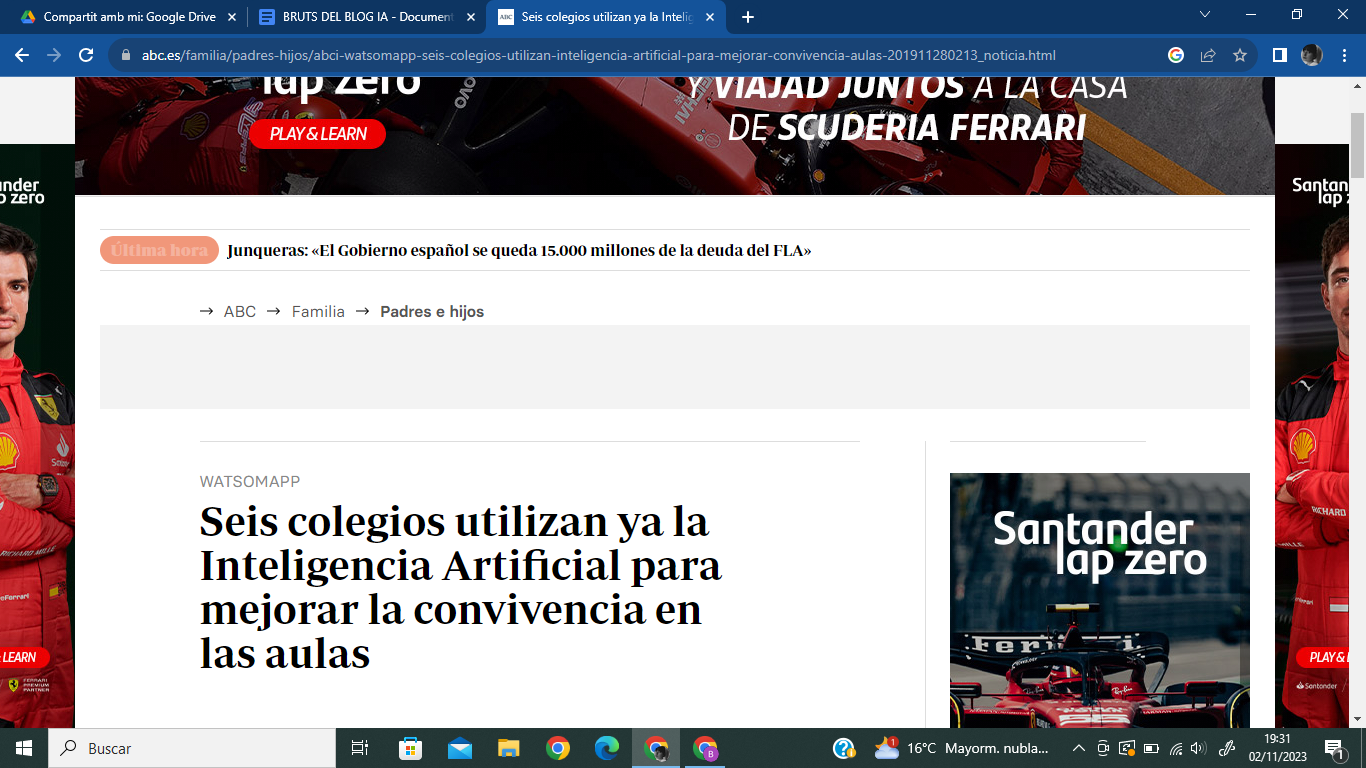1366x768 pixels.
Task: Open the Junqueras breaking news headline
Action: click(519, 250)
